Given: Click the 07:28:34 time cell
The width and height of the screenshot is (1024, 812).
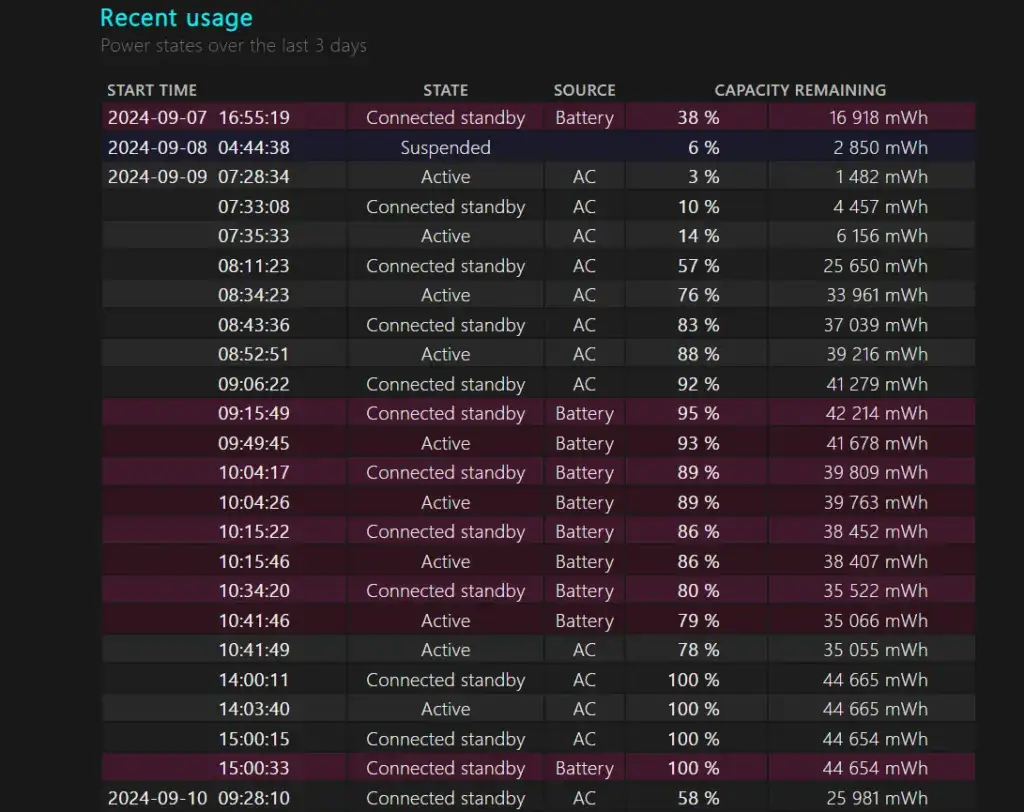Looking at the screenshot, I should click(253, 177).
